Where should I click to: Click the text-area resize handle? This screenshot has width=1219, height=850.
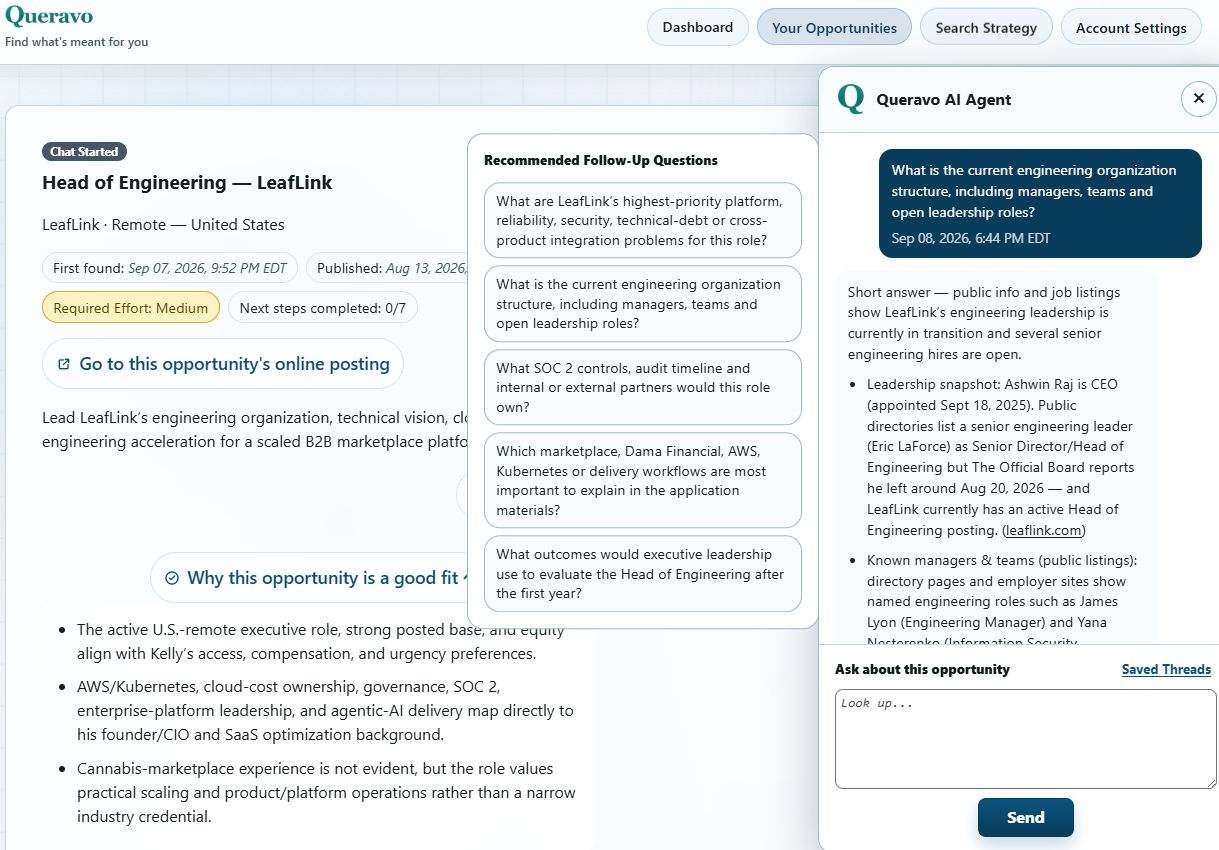(1210, 782)
